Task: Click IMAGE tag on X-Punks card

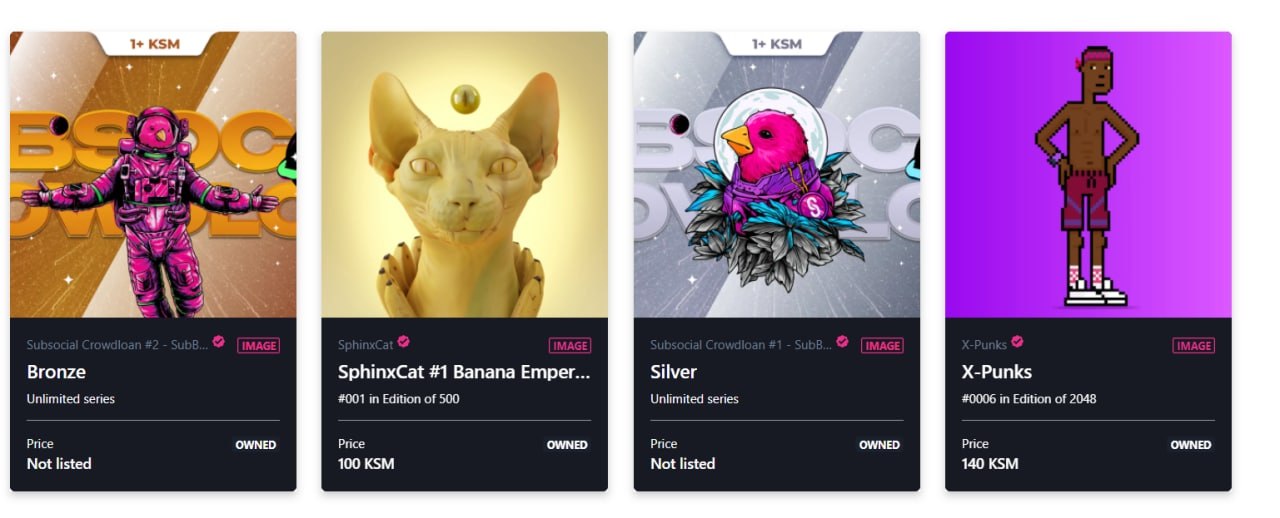Action: click(x=1194, y=346)
